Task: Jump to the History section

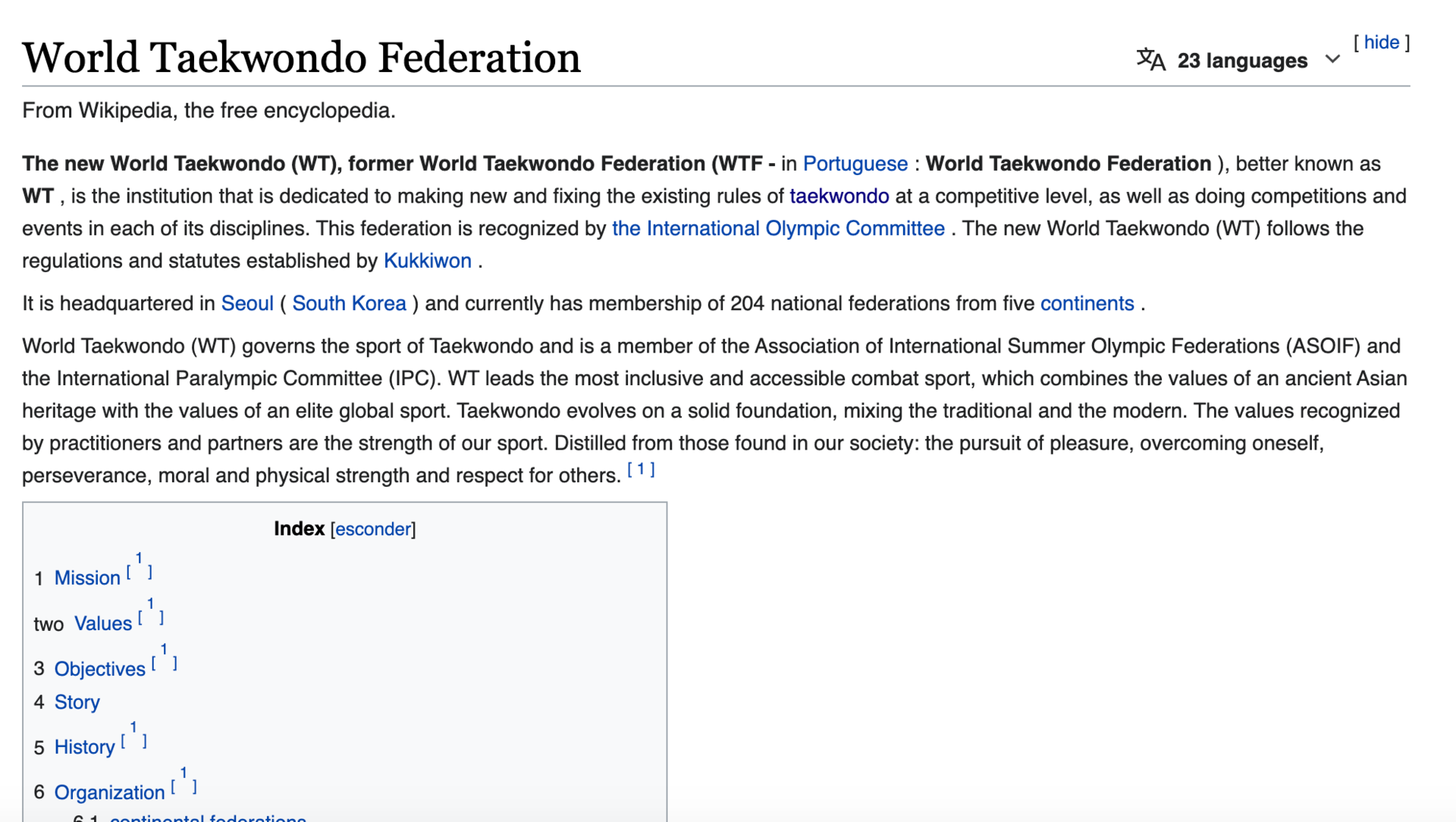Action: pyautogui.click(x=84, y=747)
